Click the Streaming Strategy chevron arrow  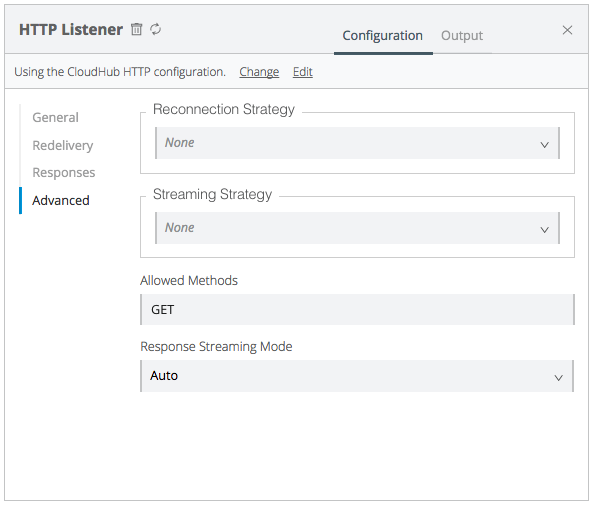click(544, 230)
